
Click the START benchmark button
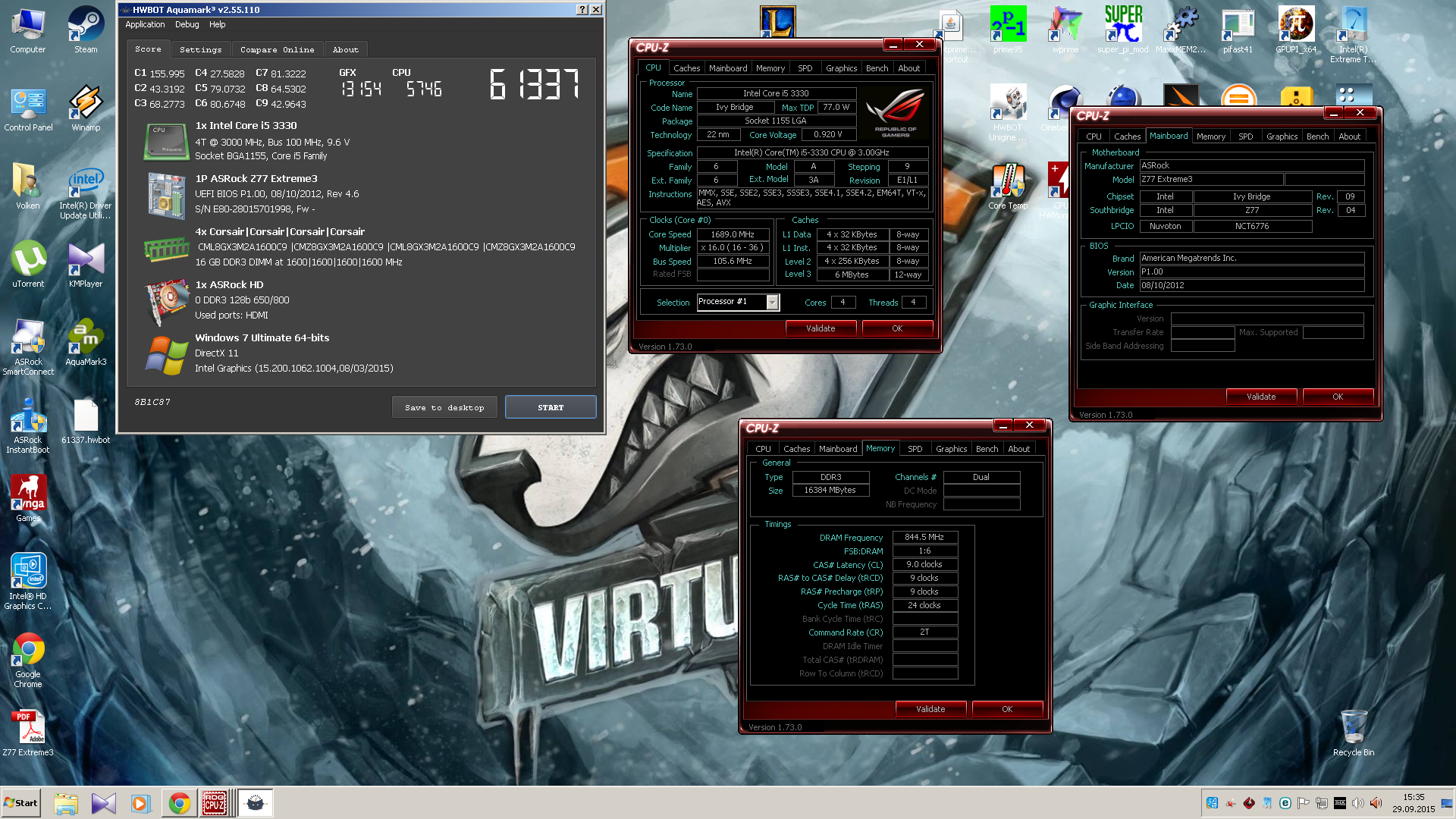551,407
